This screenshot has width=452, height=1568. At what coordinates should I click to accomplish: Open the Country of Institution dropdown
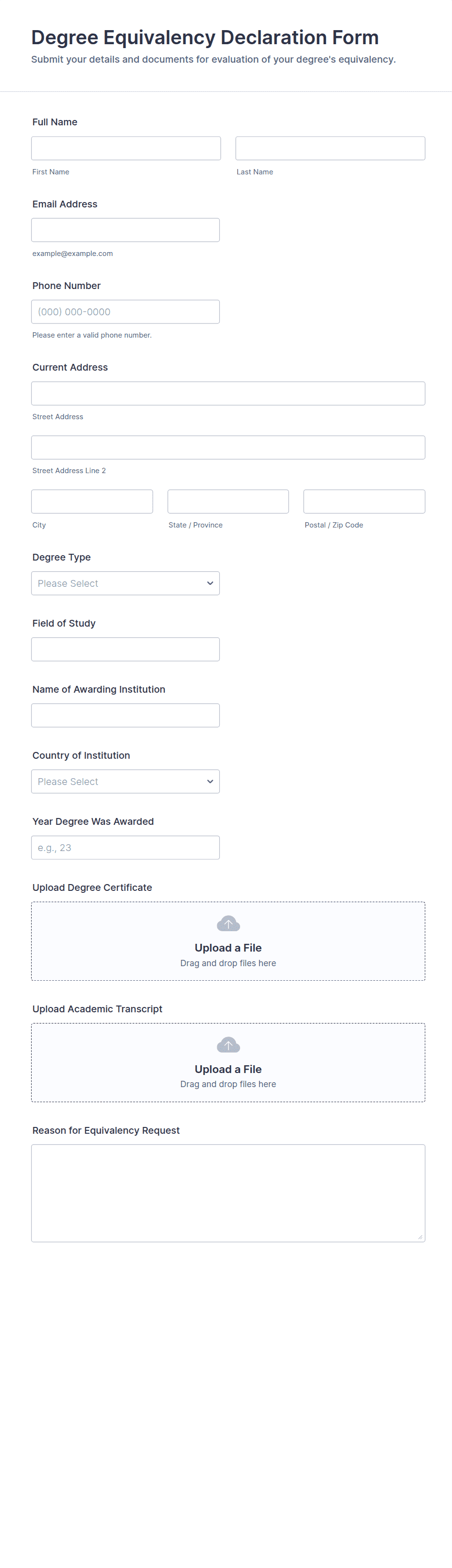click(x=125, y=781)
